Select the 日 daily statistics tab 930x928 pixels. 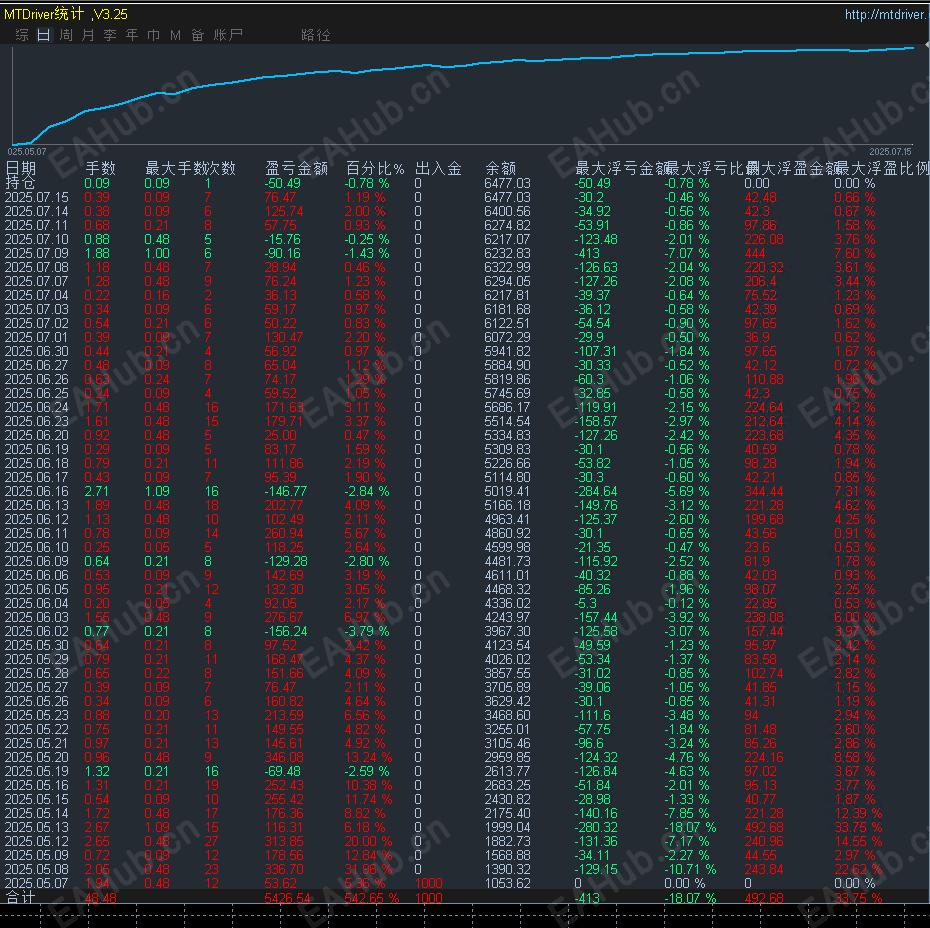coord(44,35)
